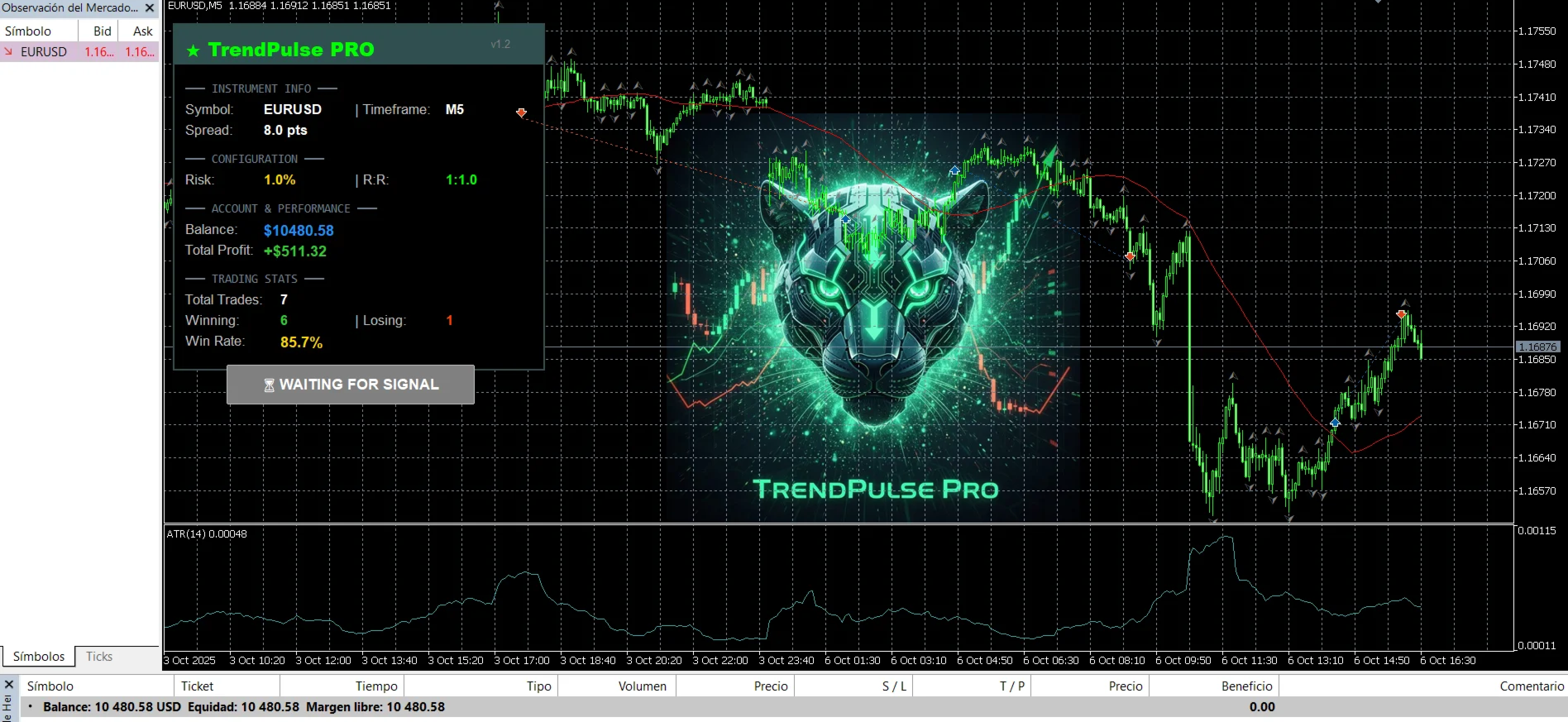1568x722 pixels.
Task: Click the 1.17550 price axis label
Action: (1537, 31)
